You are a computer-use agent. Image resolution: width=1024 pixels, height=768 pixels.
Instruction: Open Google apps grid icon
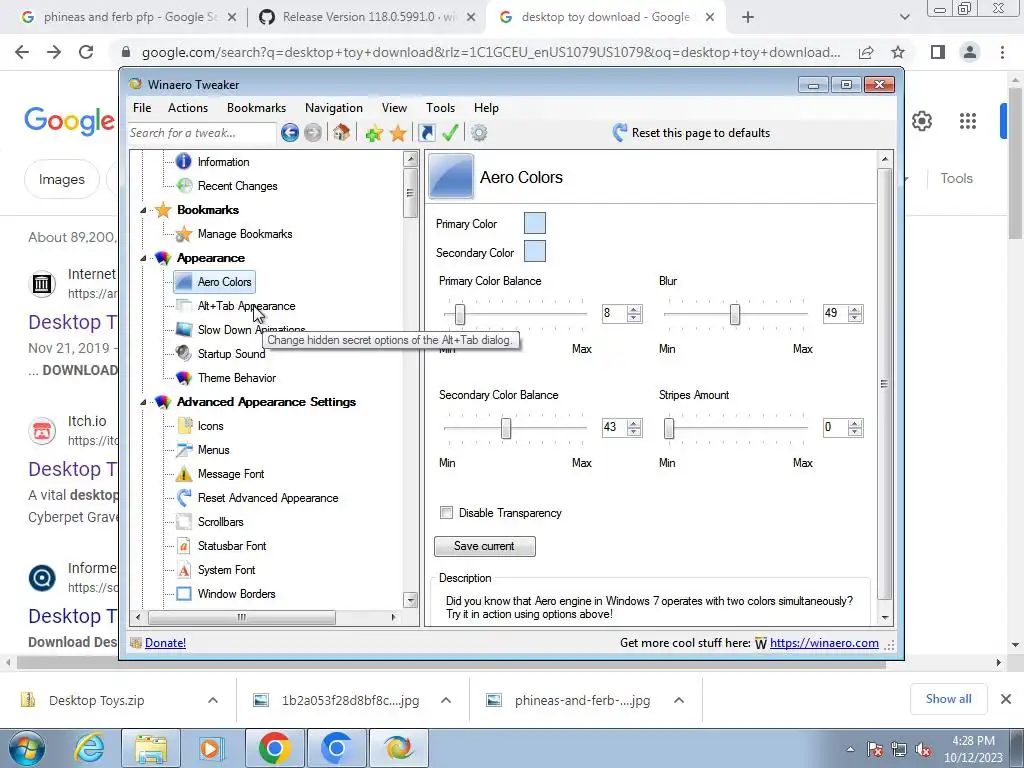point(967,121)
